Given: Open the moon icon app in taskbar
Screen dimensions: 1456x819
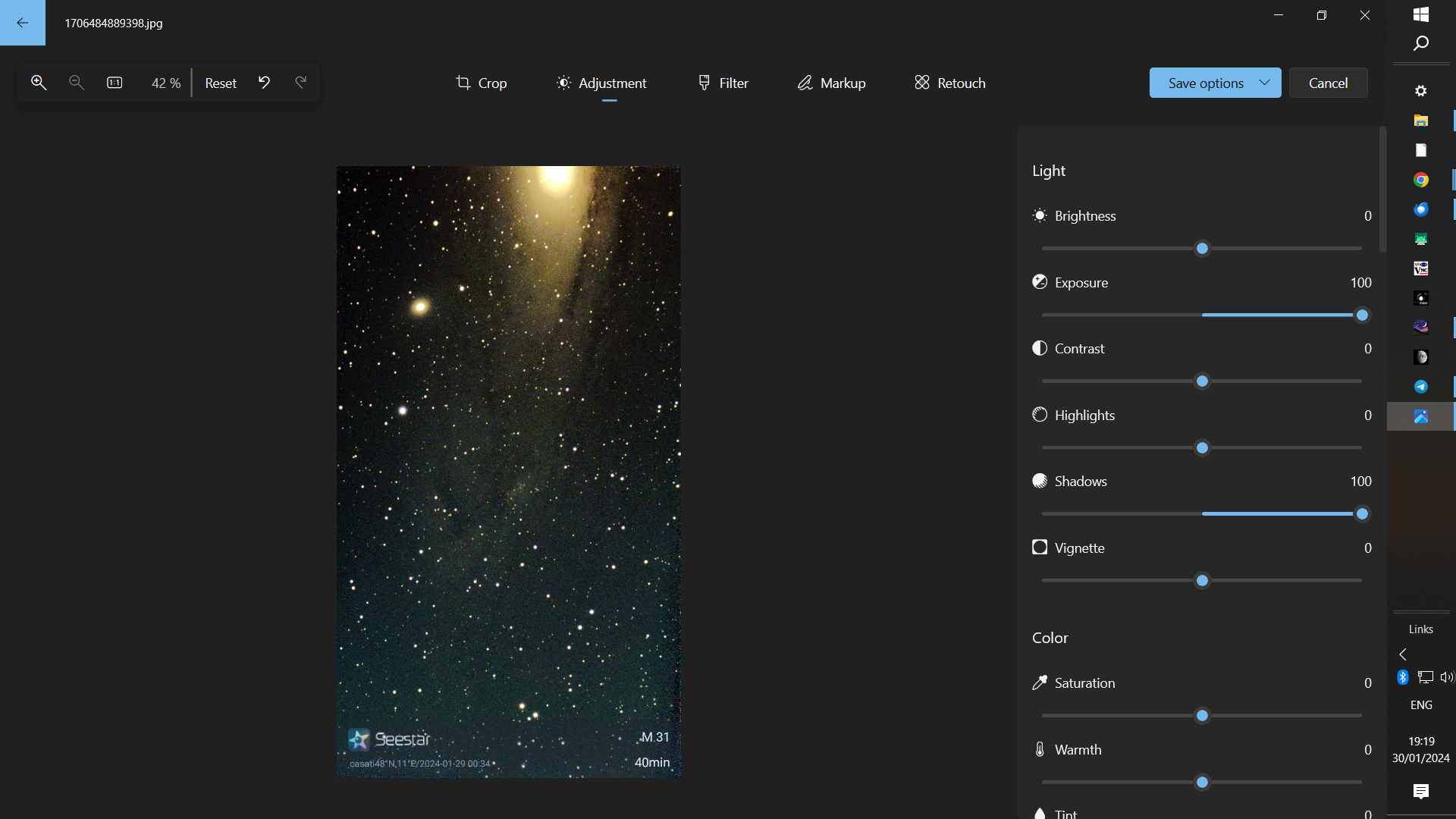Looking at the screenshot, I should pyautogui.click(x=1421, y=356).
